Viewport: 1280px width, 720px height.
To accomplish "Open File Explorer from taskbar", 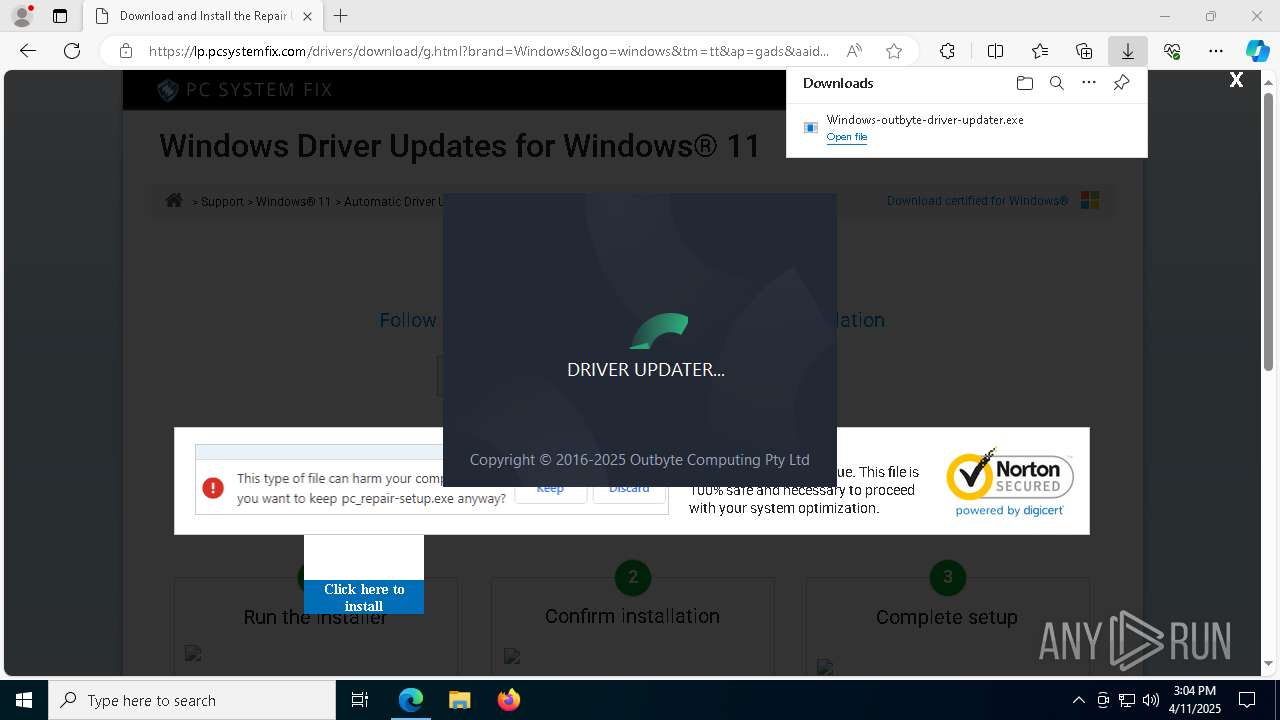I will (x=459, y=700).
